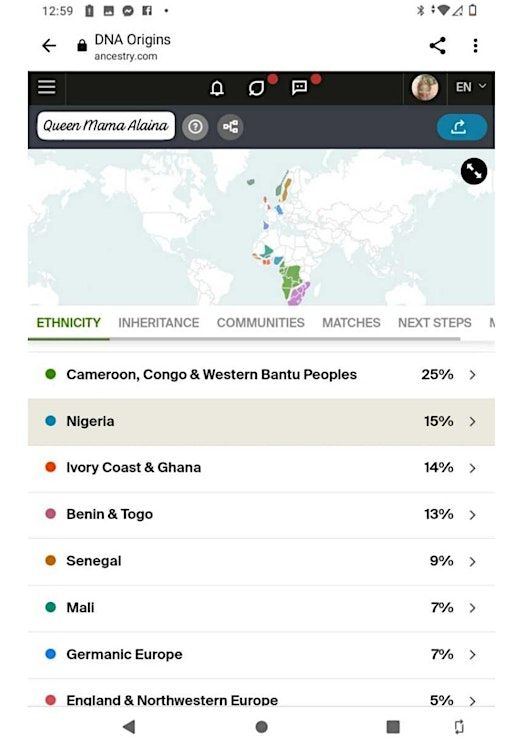Tap the browser share icon

(438, 46)
